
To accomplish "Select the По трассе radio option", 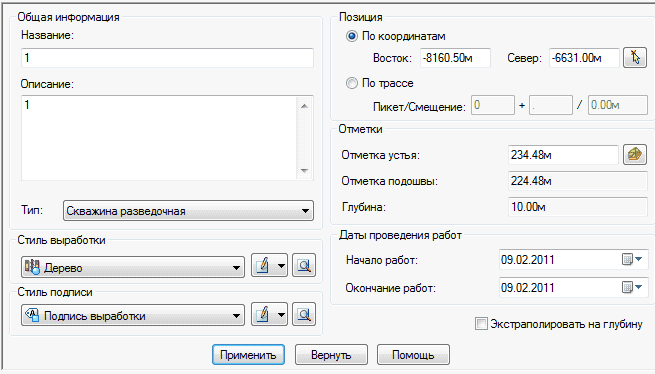I will [352, 83].
